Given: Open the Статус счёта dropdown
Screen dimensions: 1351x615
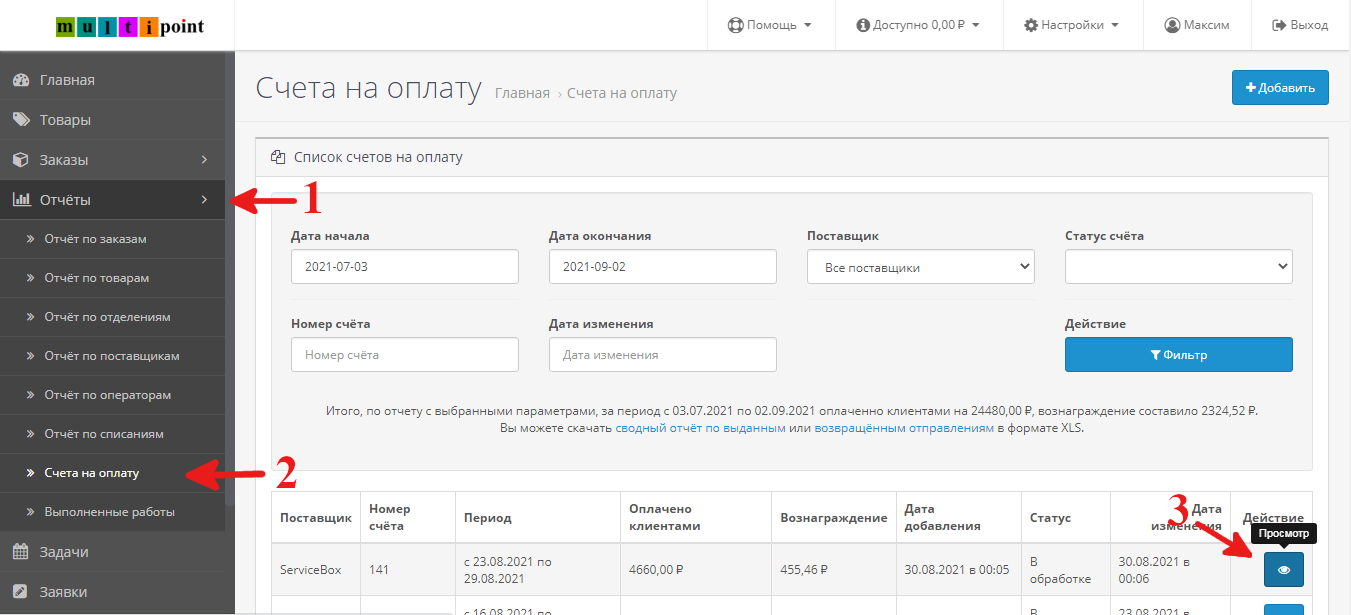Looking at the screenshot, I should 1179,267.
